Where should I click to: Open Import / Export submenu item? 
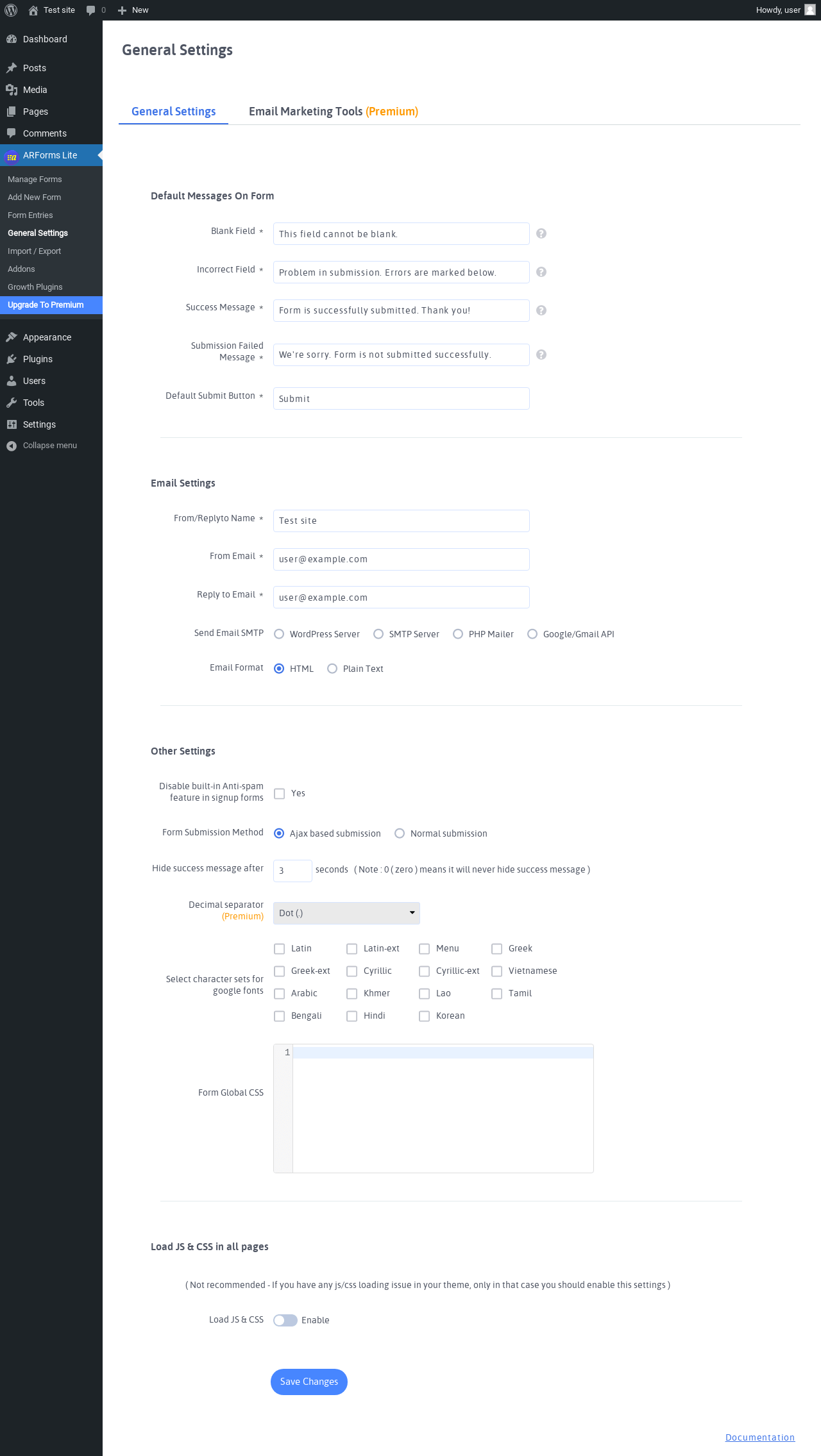coord(34,251)
